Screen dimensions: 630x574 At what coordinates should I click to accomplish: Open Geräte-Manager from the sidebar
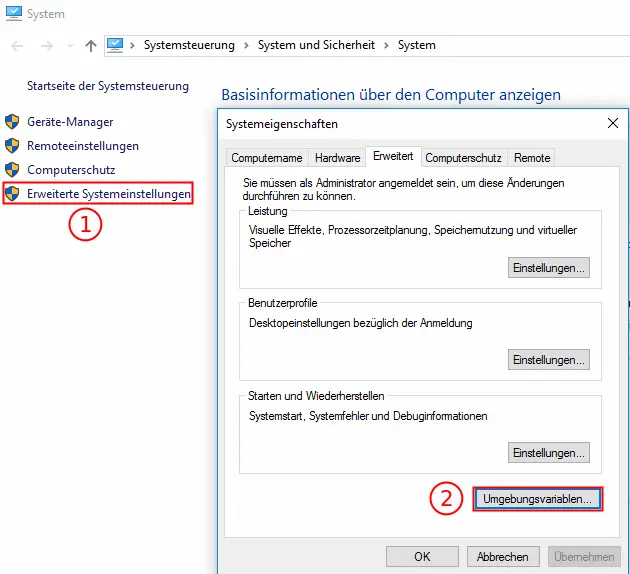[70, 122]
